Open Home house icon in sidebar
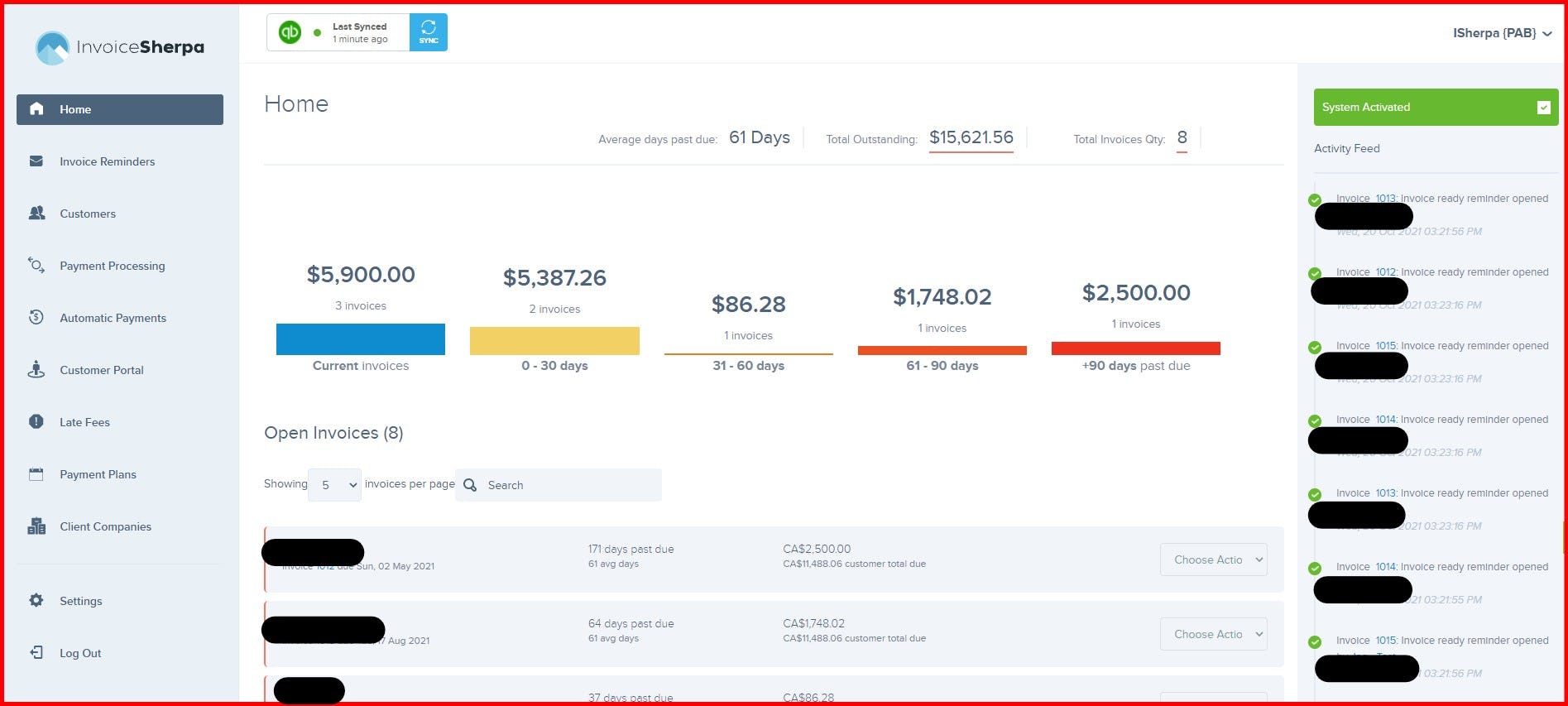 click(x=36, y=109)
